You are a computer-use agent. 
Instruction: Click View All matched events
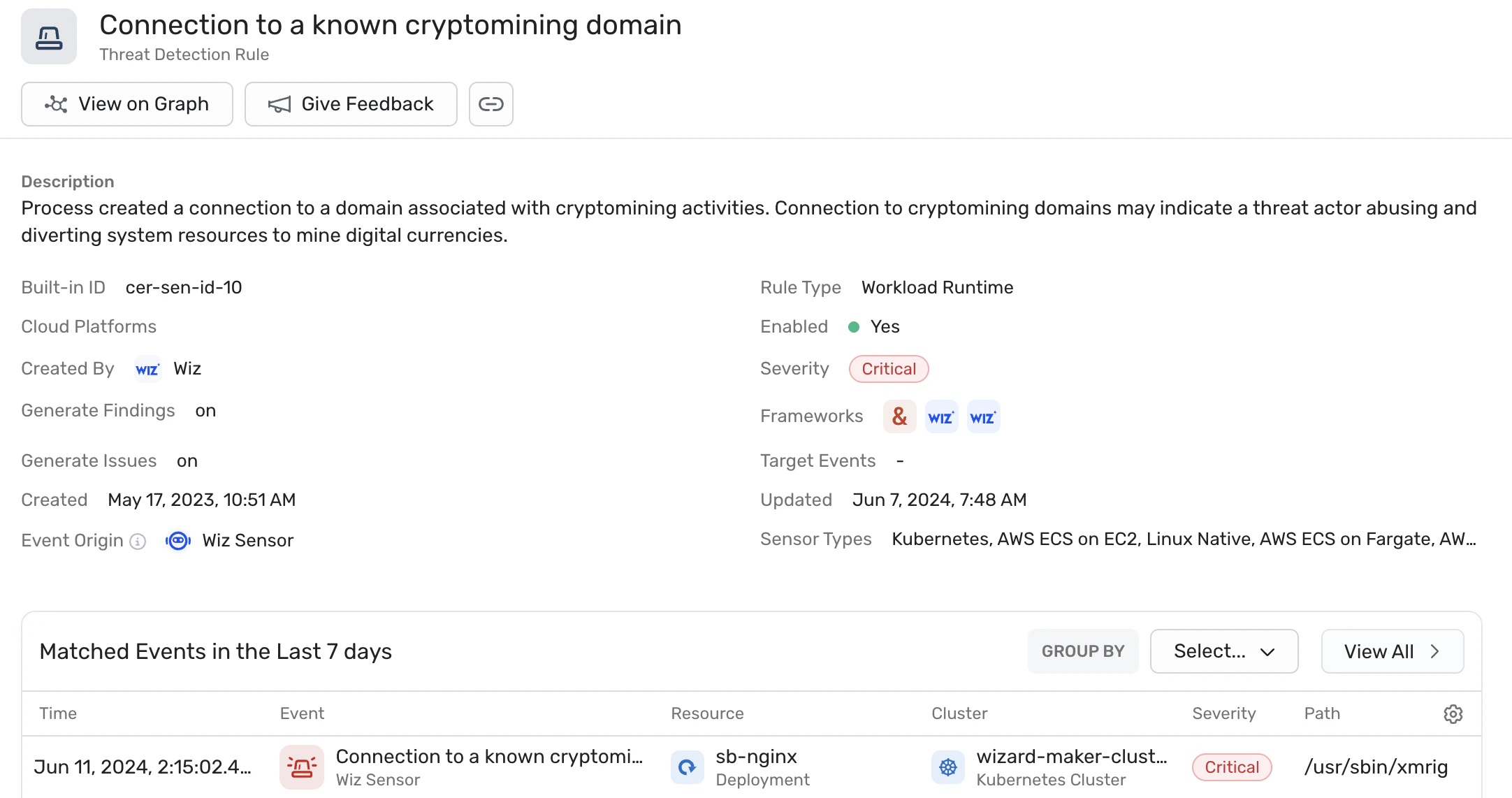1393,651
